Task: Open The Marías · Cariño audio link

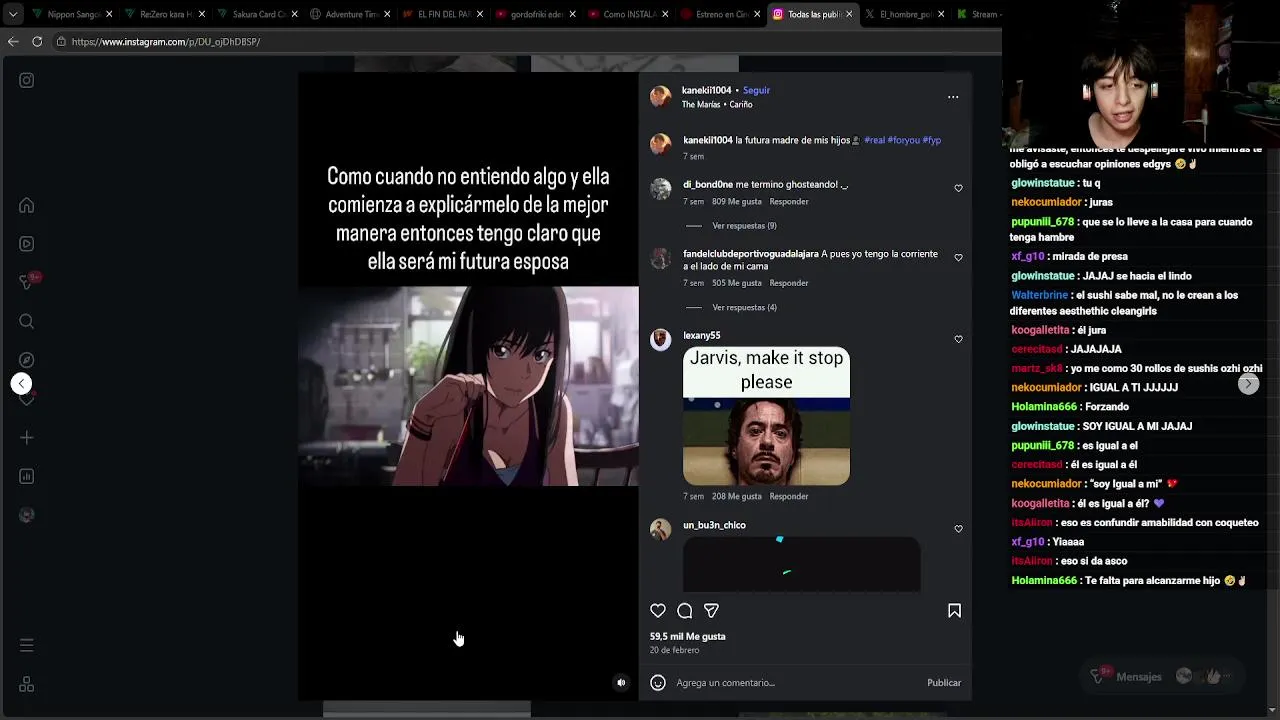Action: pos(717,105)
